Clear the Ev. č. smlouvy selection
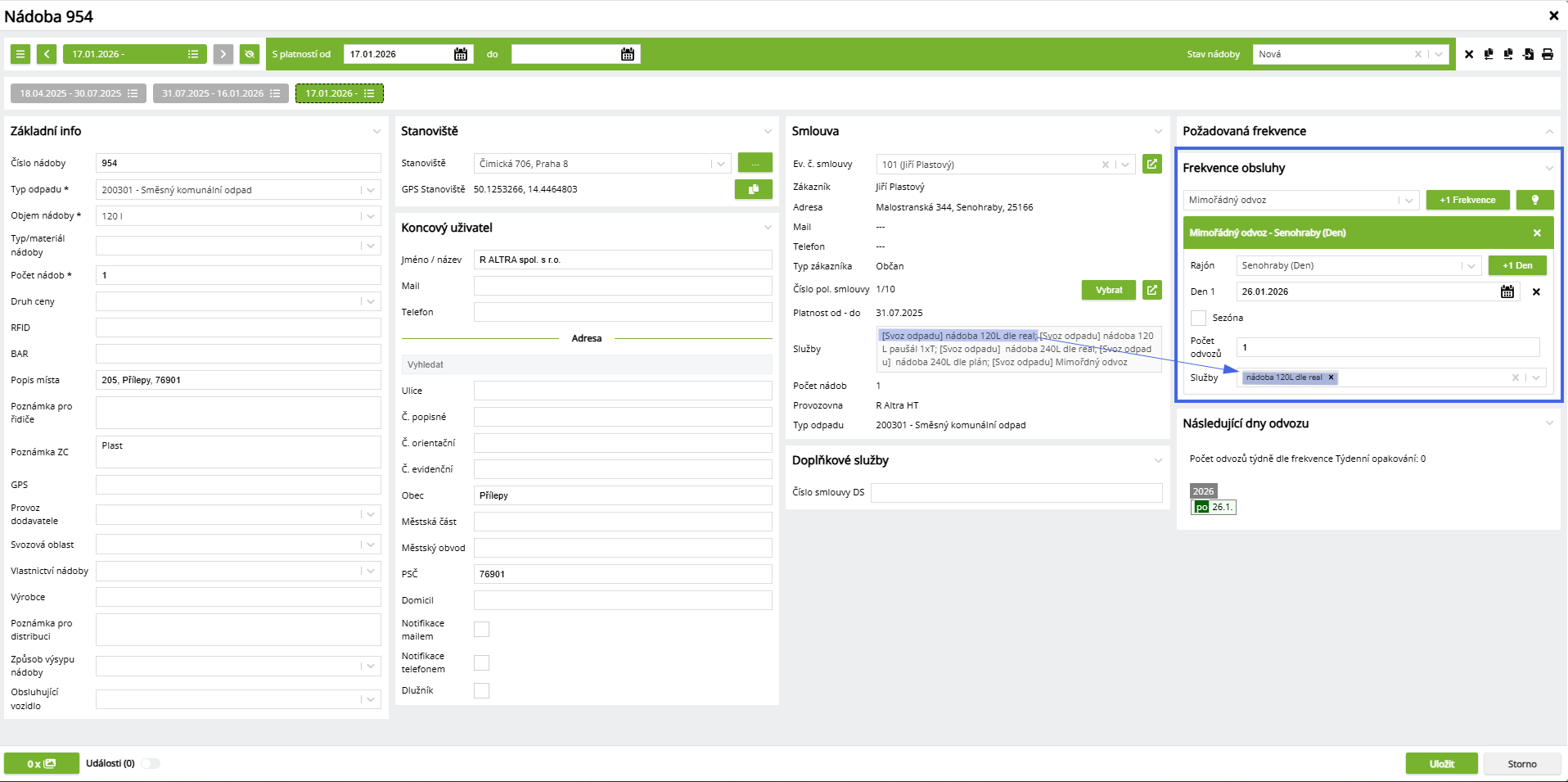 click(x=1106, y=165)
